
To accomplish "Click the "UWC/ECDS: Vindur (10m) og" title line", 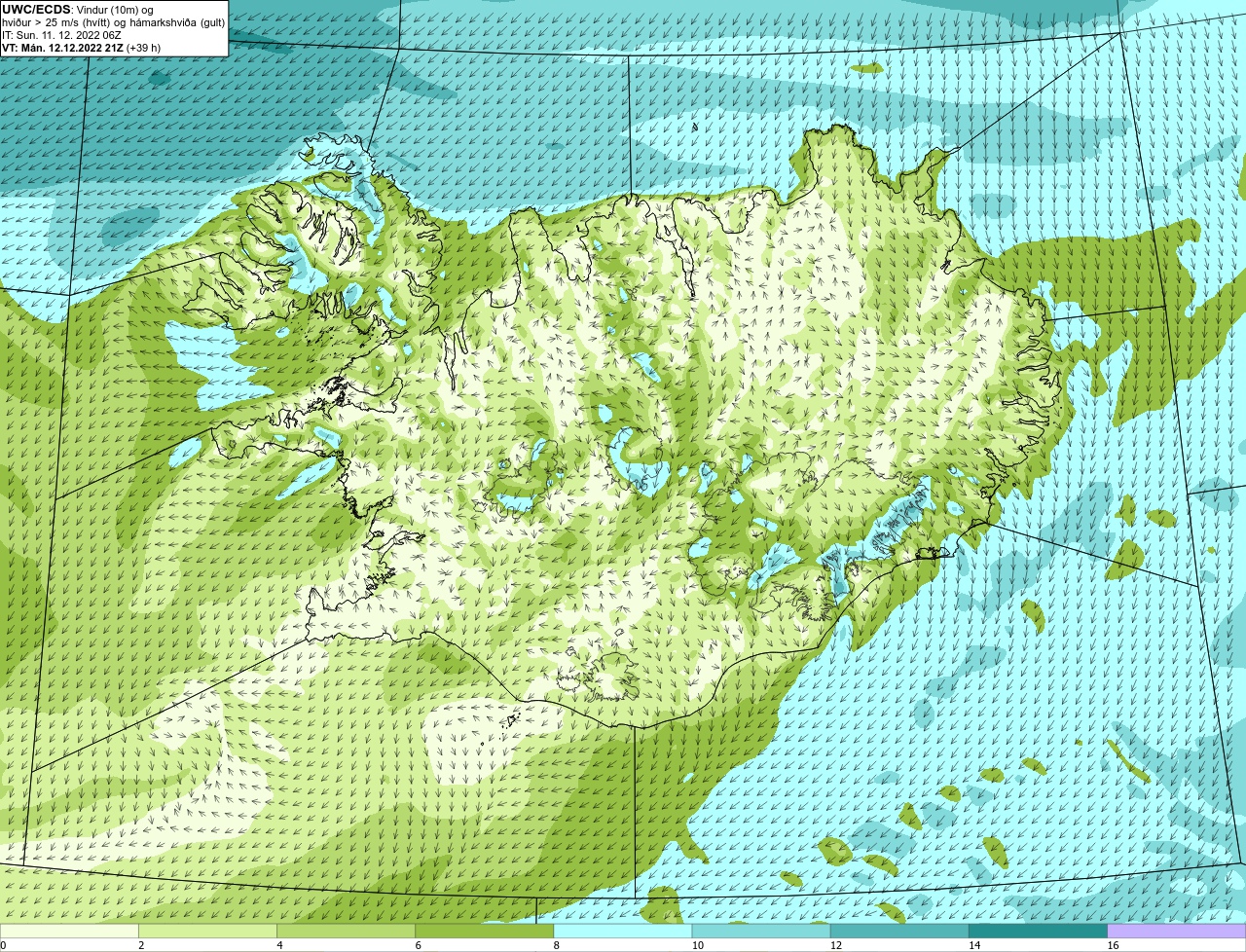I will pos(78,10).
